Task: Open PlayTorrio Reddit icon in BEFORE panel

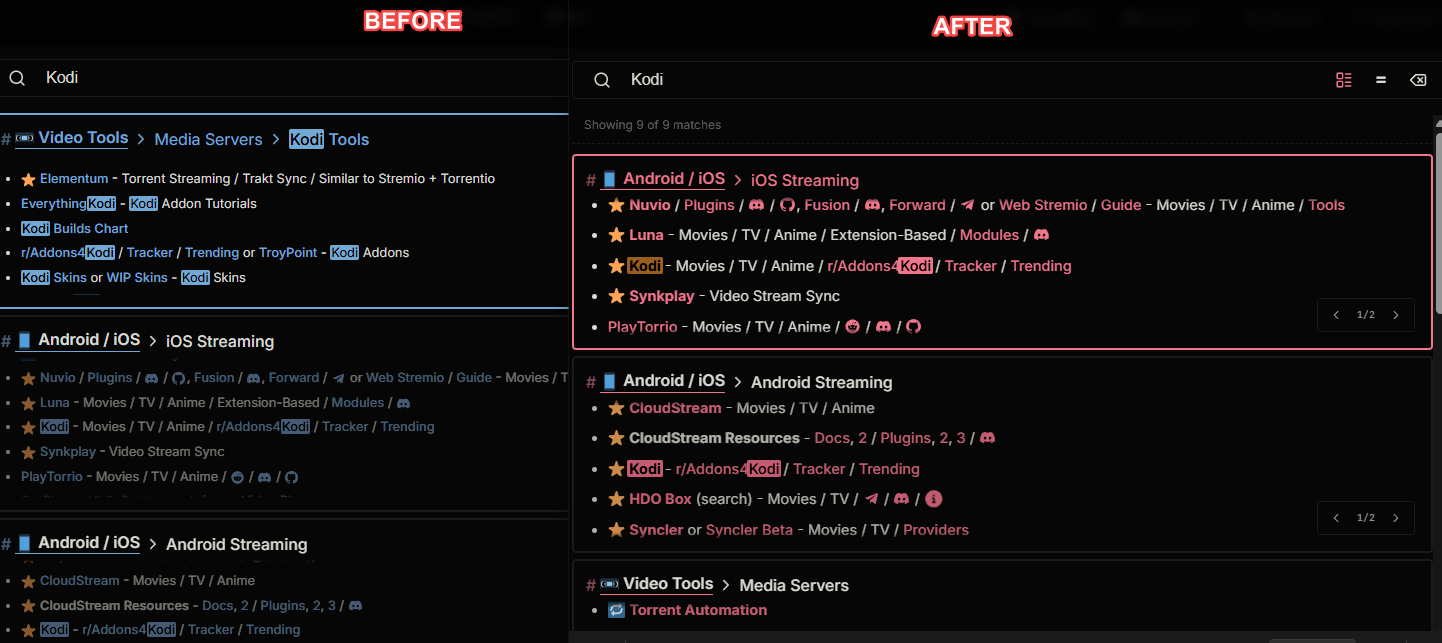Action: [237, 477]
